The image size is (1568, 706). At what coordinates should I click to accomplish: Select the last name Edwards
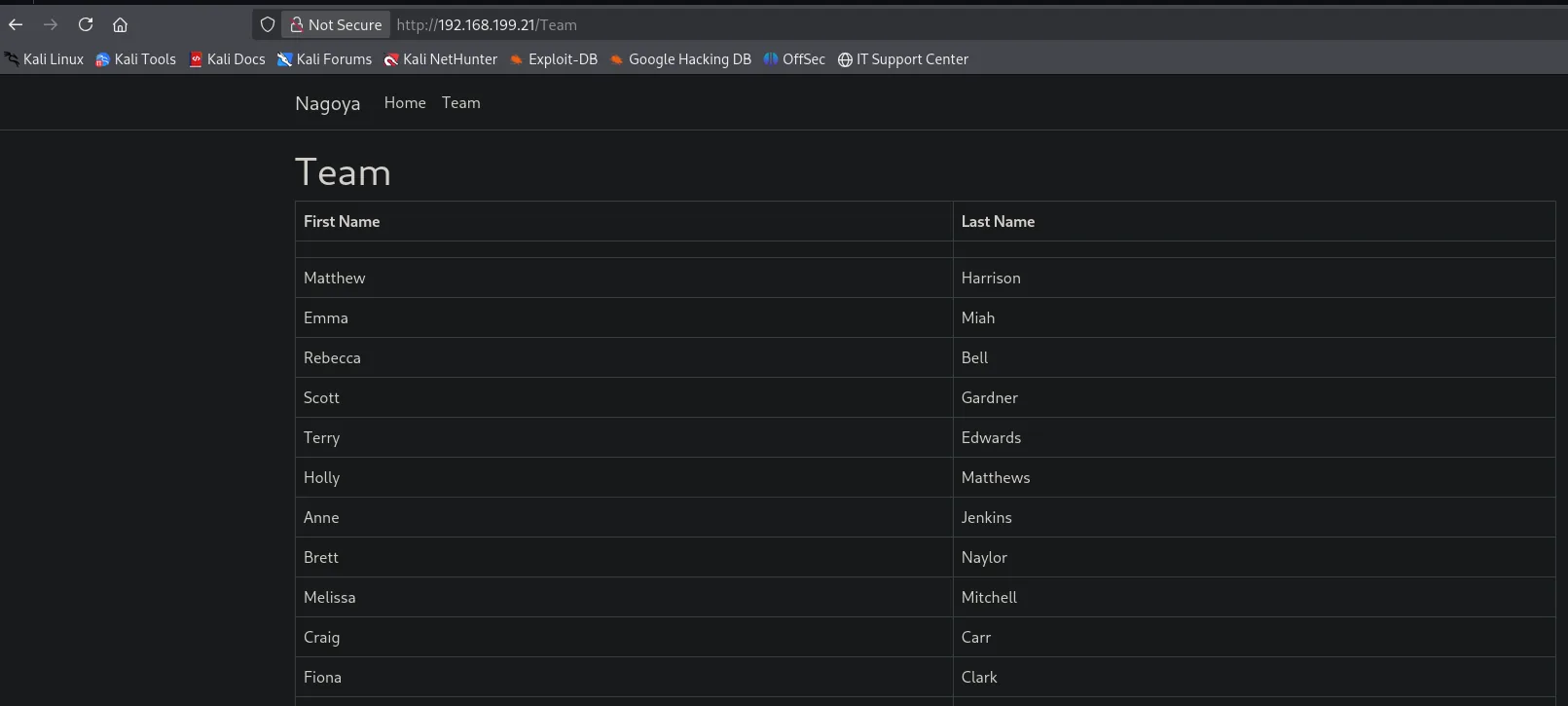click(992, 437)
